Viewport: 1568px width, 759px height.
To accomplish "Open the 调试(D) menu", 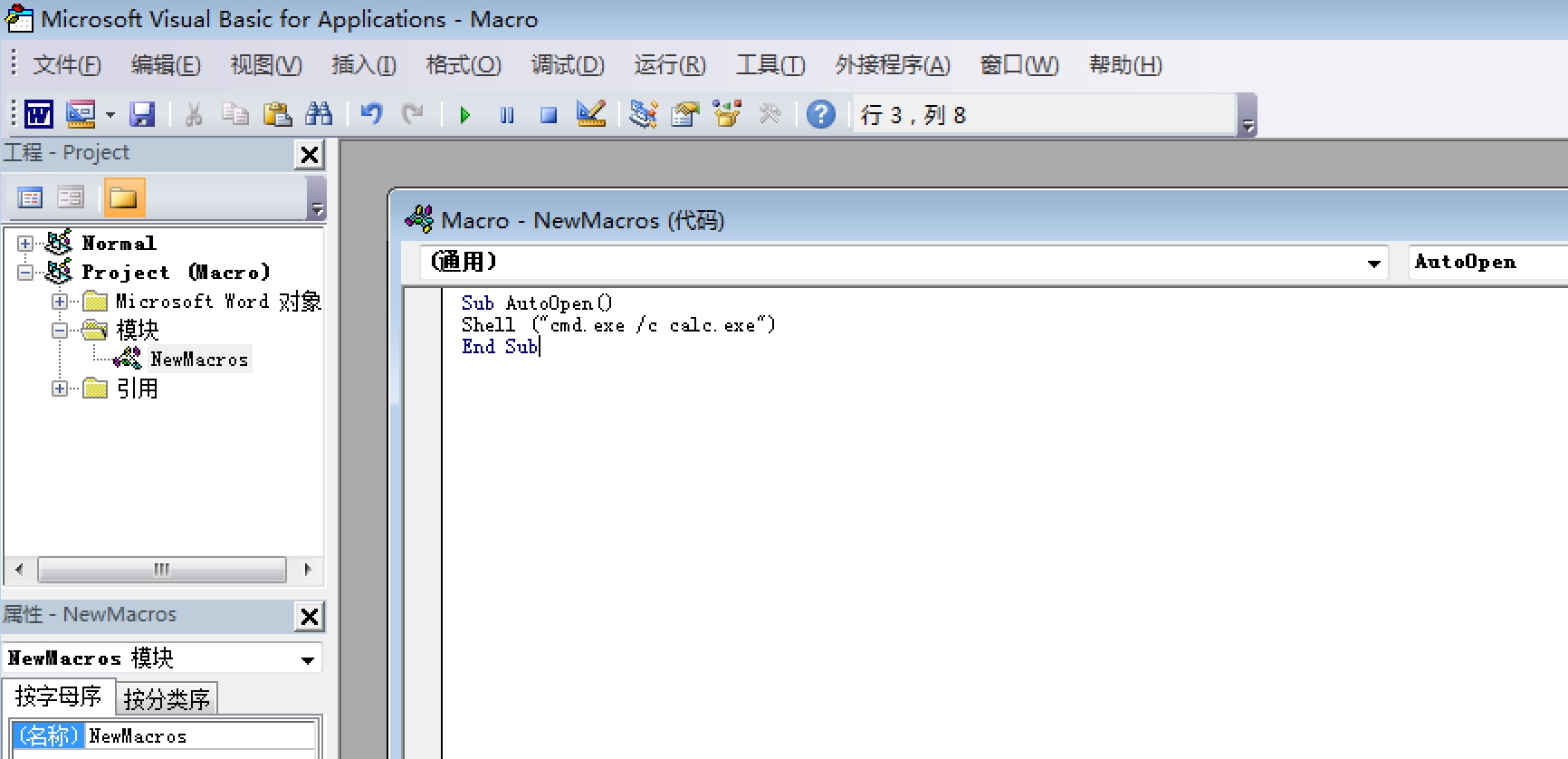I will click(568, 65).
